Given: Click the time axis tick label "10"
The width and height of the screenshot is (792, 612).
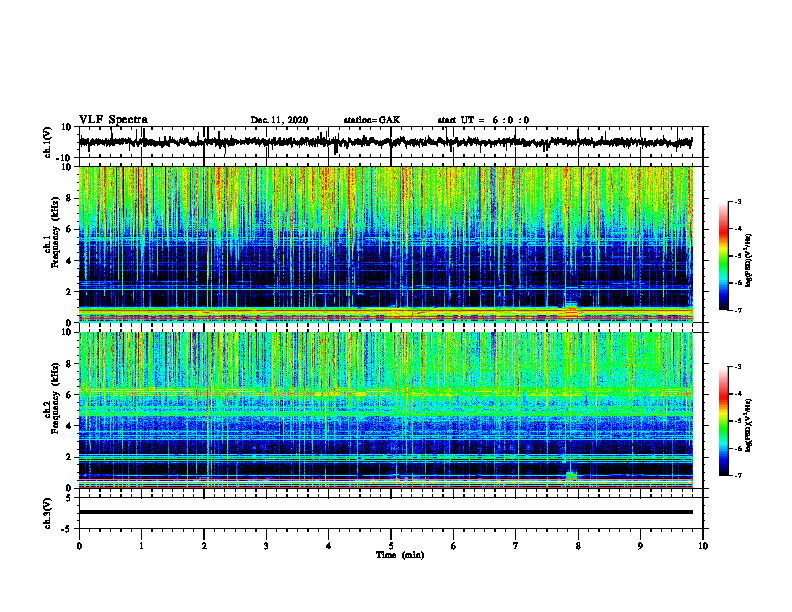Looking at the screenshot, I should pos(703,546).
